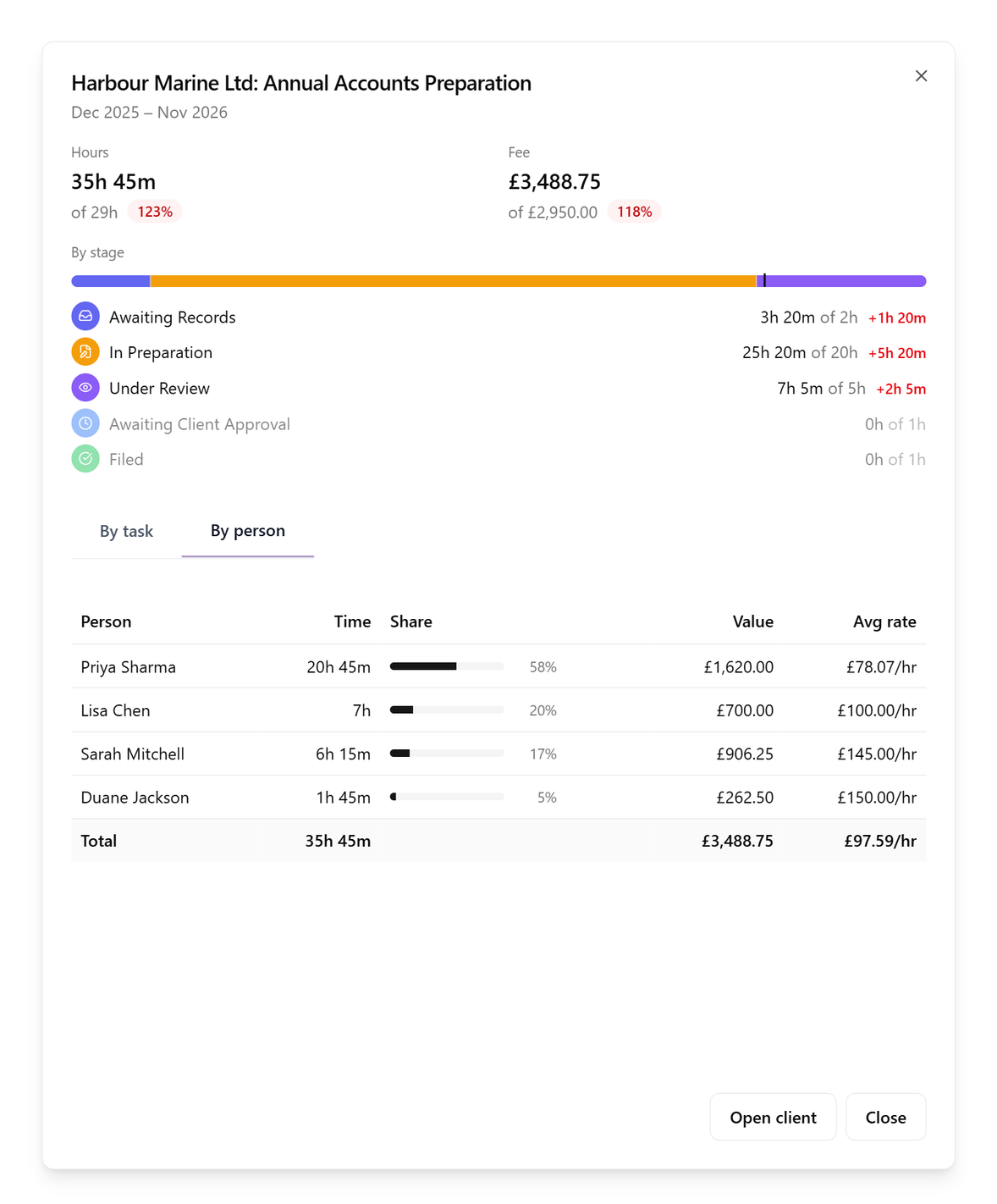Click the orange In Preparation bar segment
The image size is (997, 1204).
click(453, 281)
